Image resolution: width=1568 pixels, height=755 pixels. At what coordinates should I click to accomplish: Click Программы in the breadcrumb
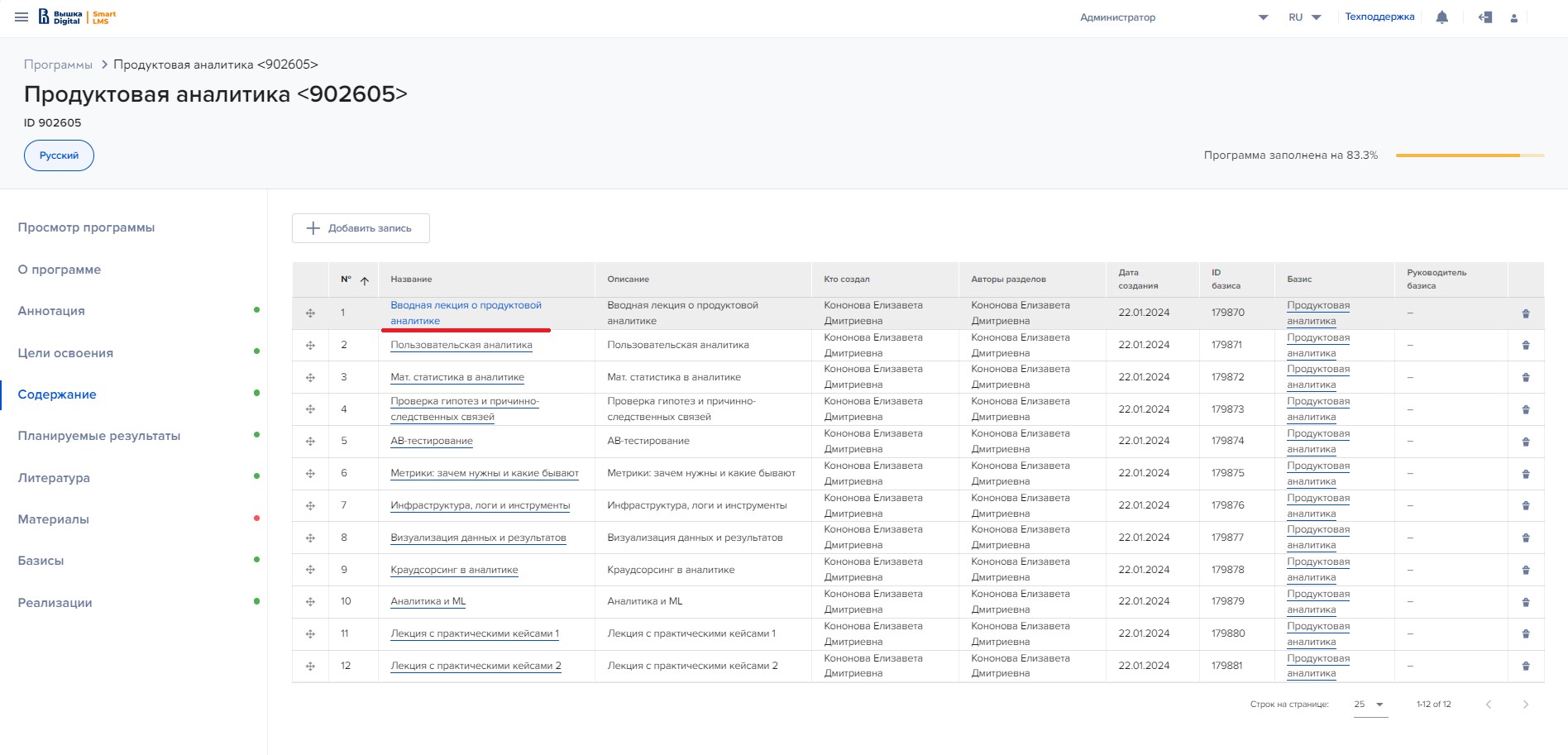tap(58, 65)
